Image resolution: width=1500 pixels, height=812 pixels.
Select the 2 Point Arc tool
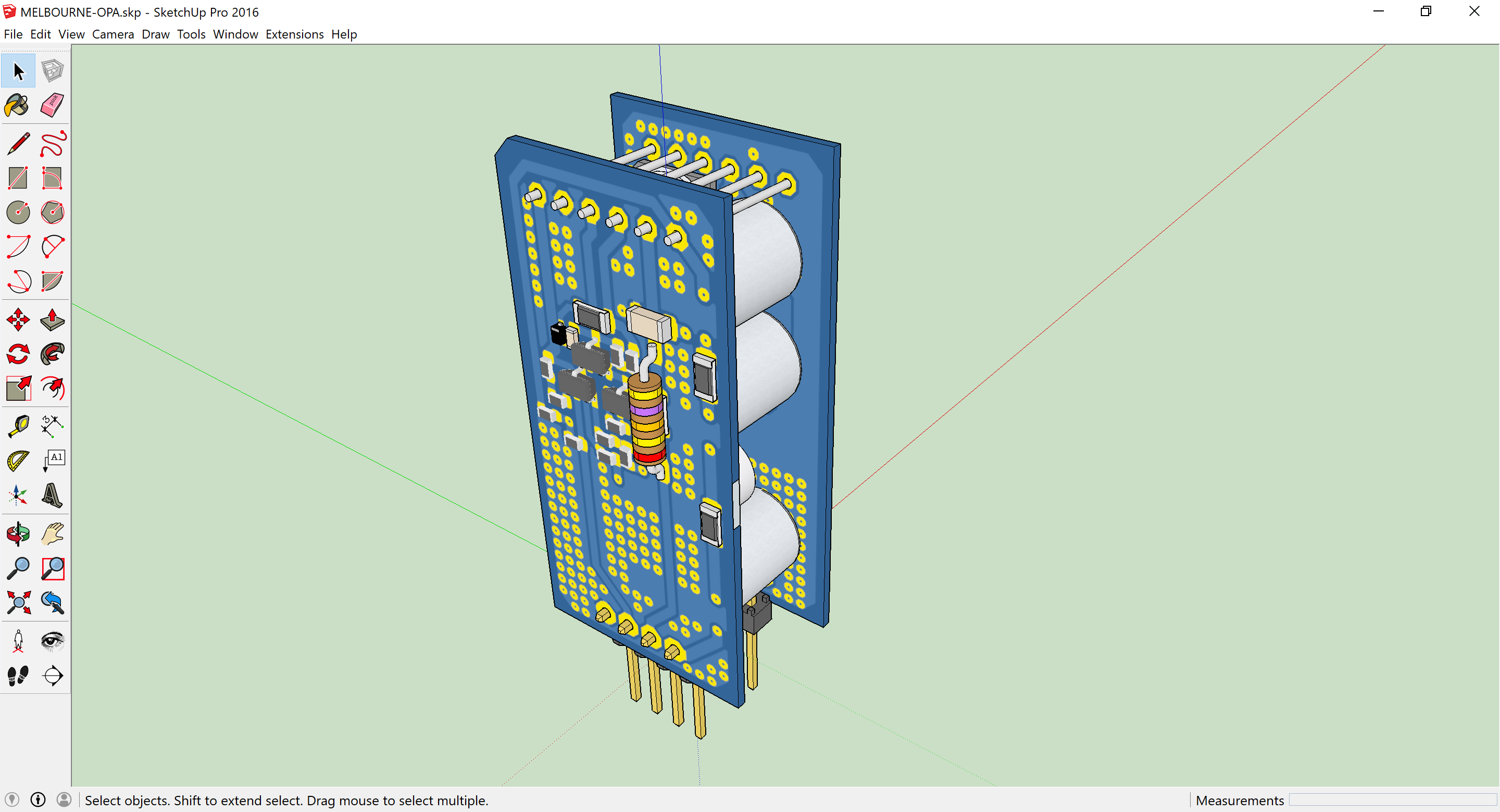[53, 247]
